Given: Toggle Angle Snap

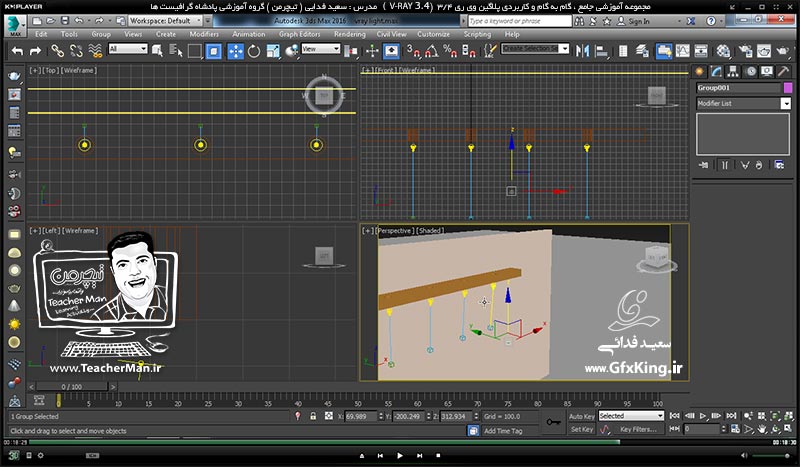Looking at the screenshot, I should (432, 51).
